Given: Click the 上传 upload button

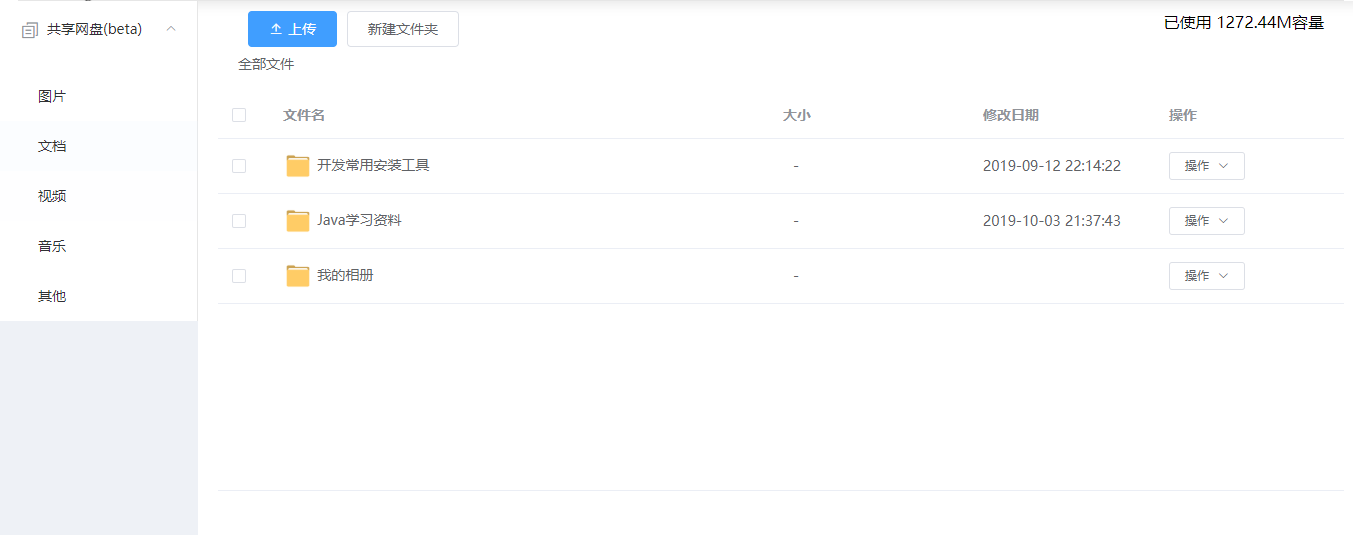Looking at the screenshot, I should tap(292, 29).
